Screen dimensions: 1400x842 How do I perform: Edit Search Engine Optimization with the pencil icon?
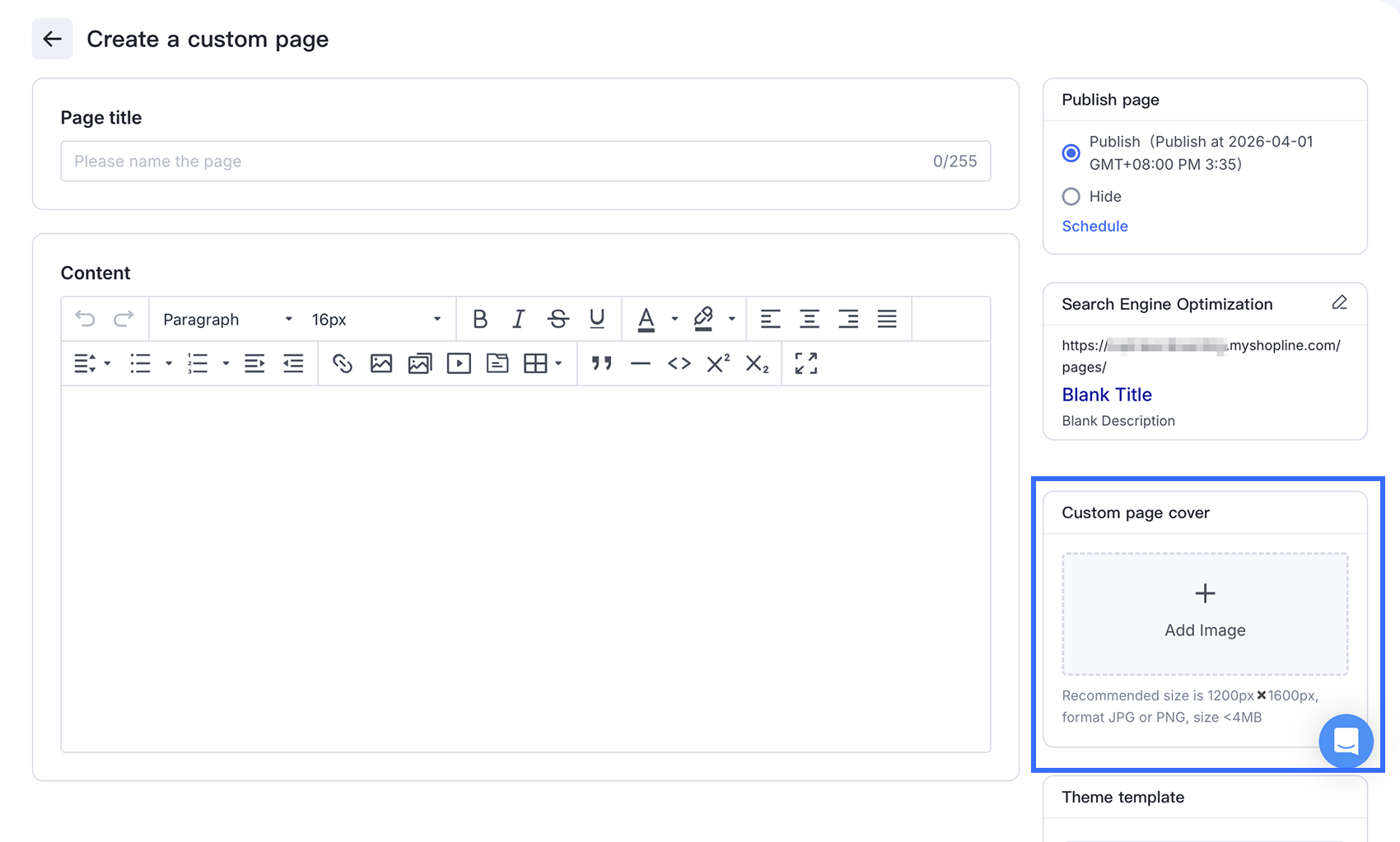(1339, 303)
